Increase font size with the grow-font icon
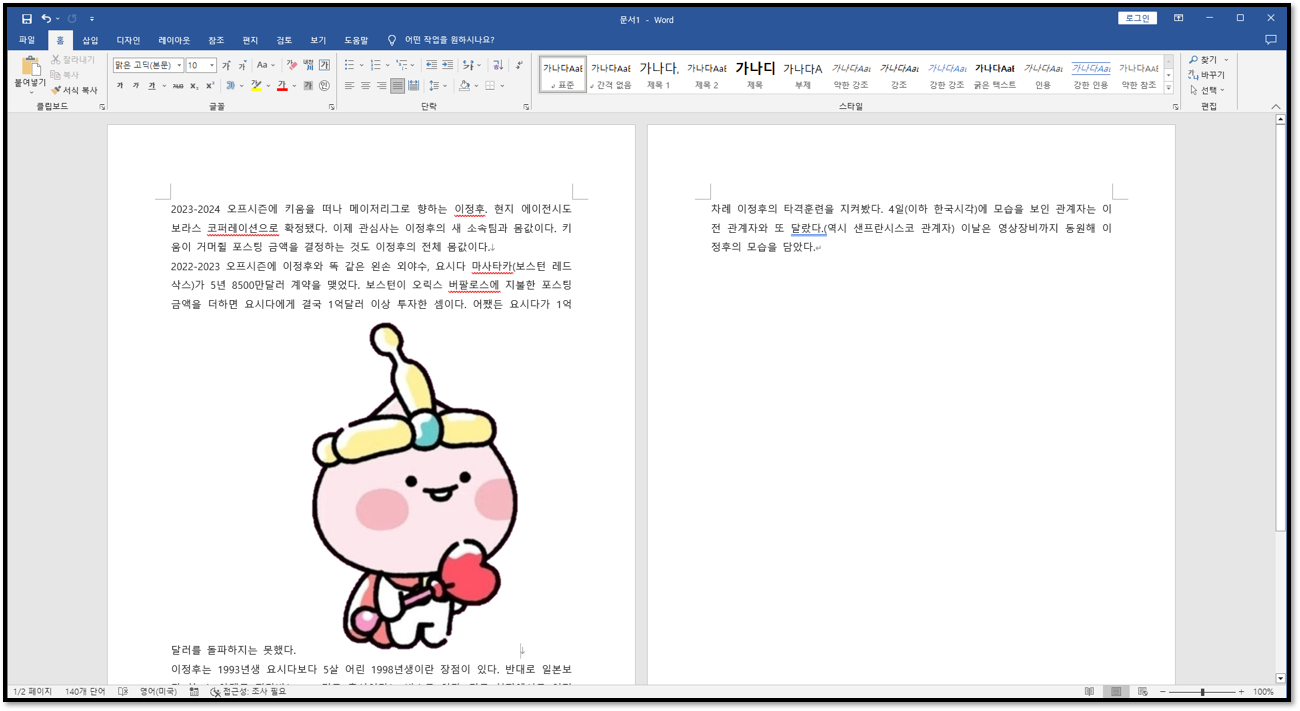The width and height of the screenshot is (1300, 711). tap(225, 65)
